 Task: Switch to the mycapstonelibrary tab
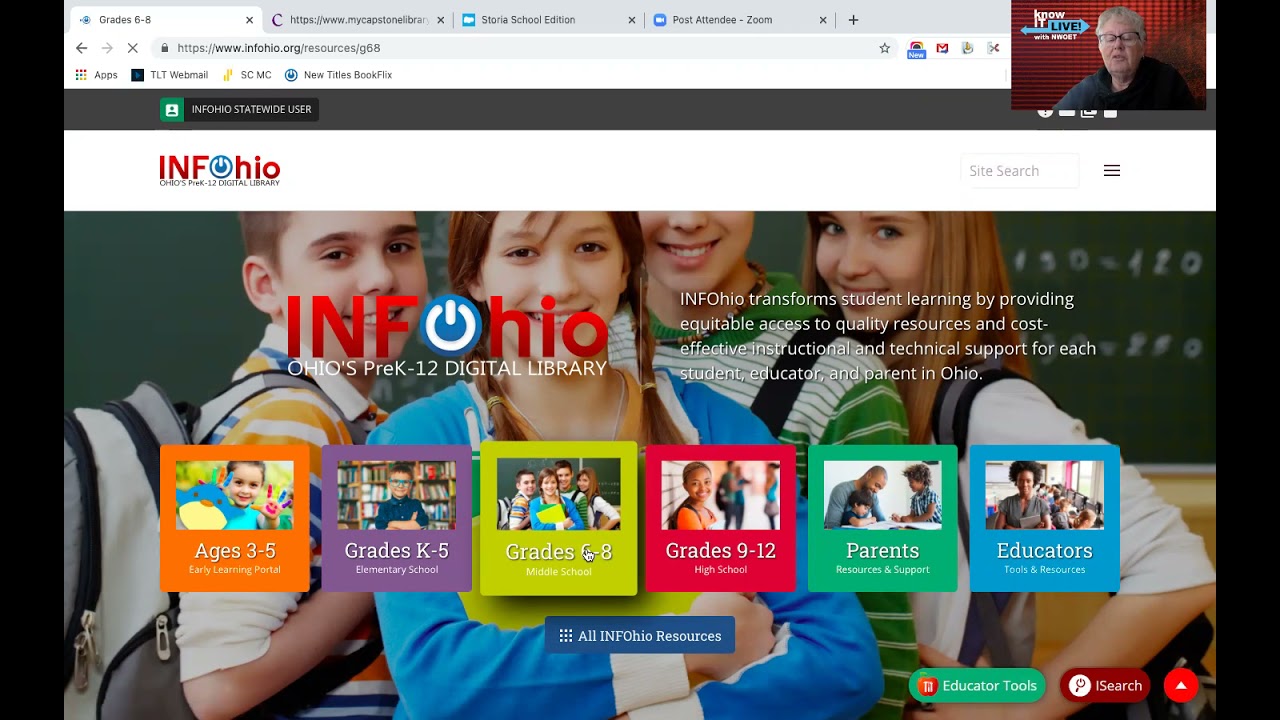[358, 20]
